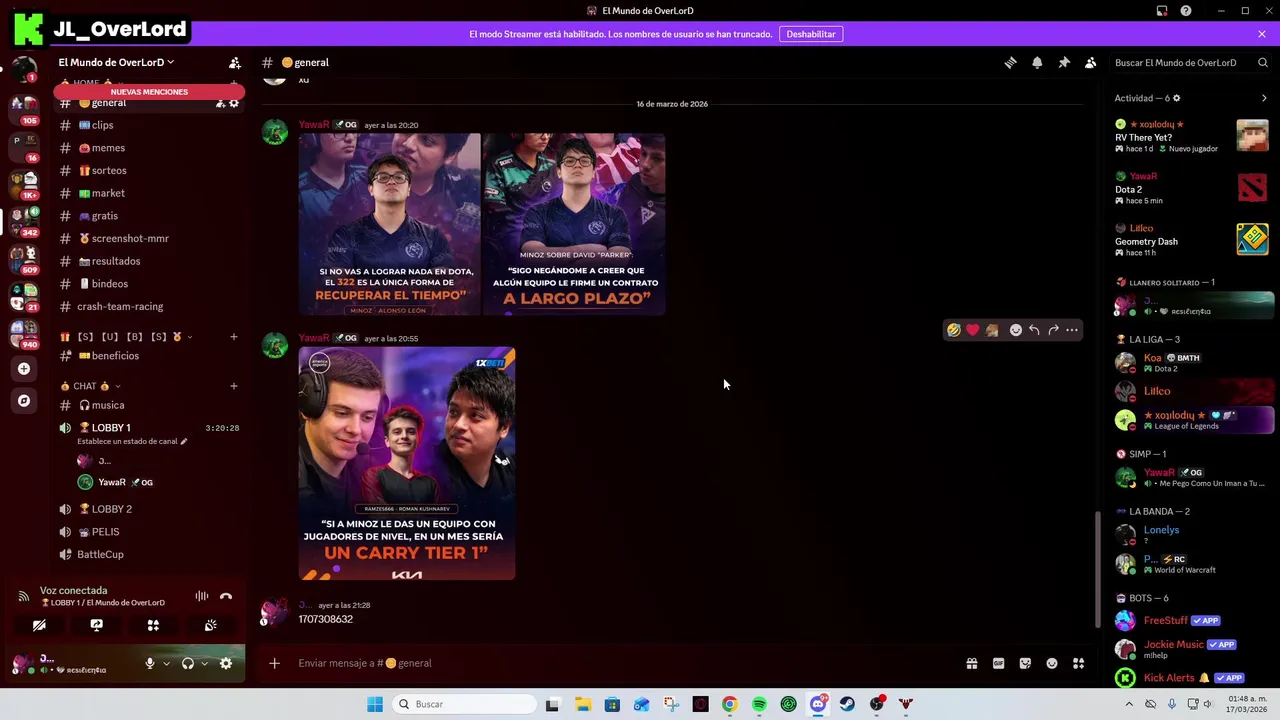The image size is (1280, 720).
Task: Open the "RECUPERAR EL TIEMPO" image
Action: [x=390, y=224]
